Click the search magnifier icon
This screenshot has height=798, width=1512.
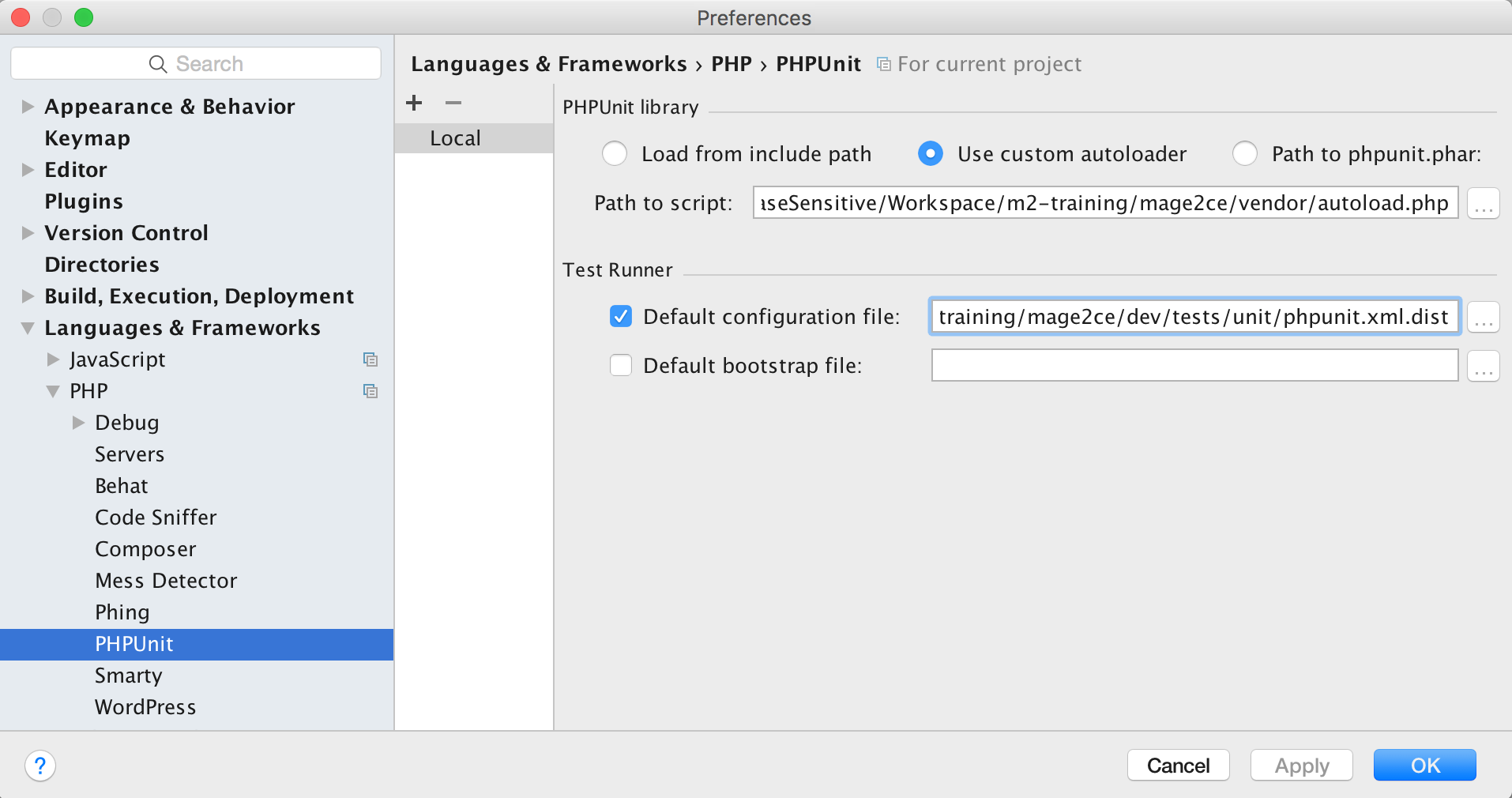click(x=158, y=64)
